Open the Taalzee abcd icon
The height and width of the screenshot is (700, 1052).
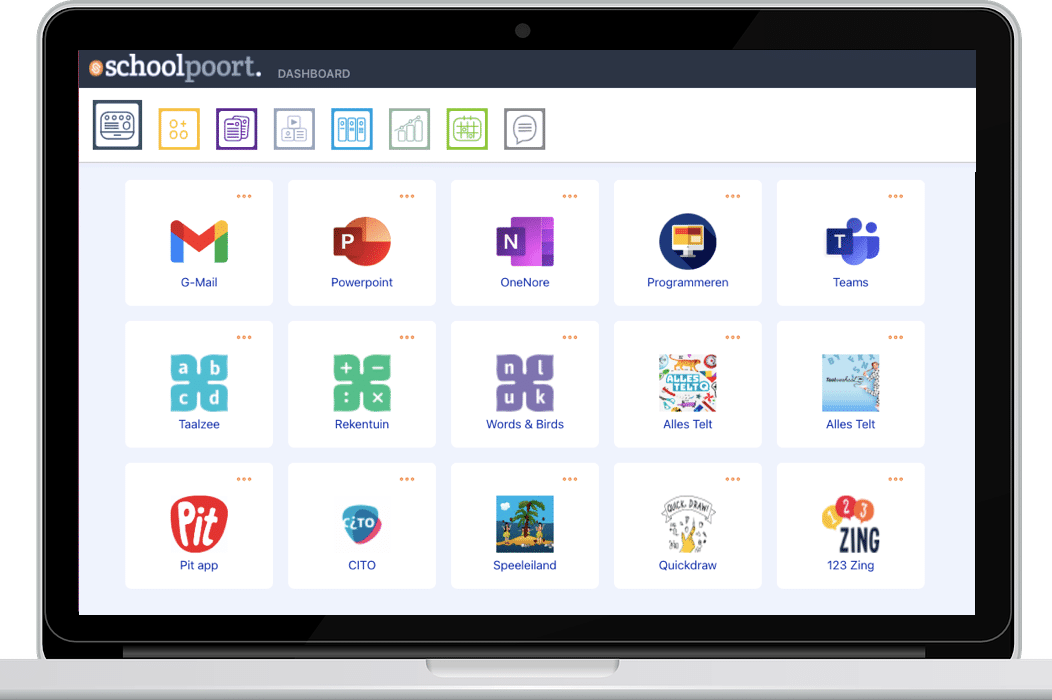coord(199,383)
